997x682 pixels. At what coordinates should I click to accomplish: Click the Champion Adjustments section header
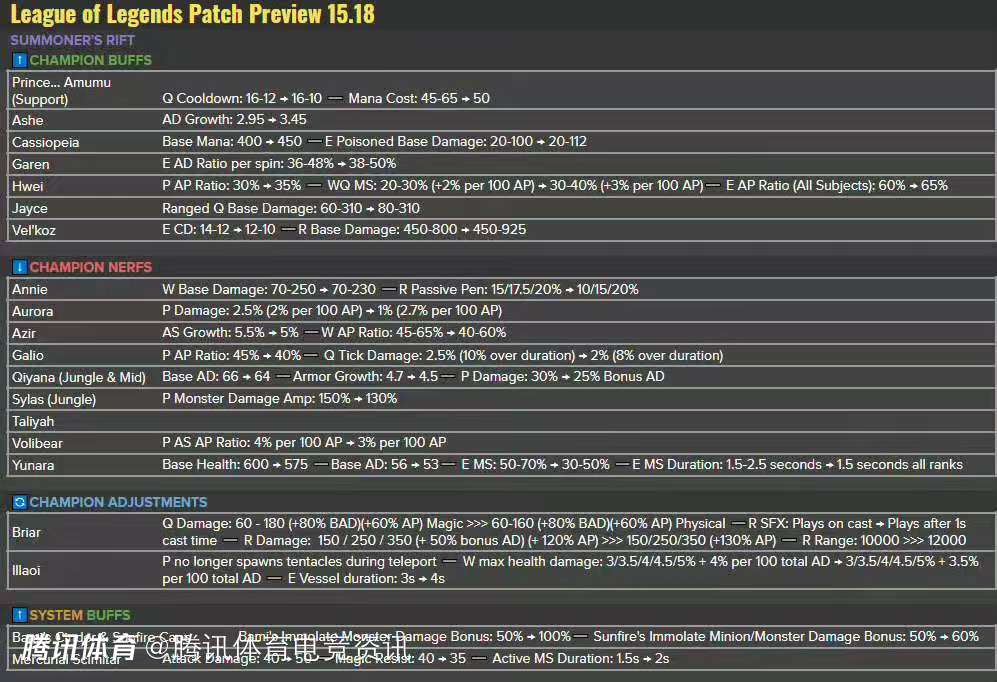[118, 502]
